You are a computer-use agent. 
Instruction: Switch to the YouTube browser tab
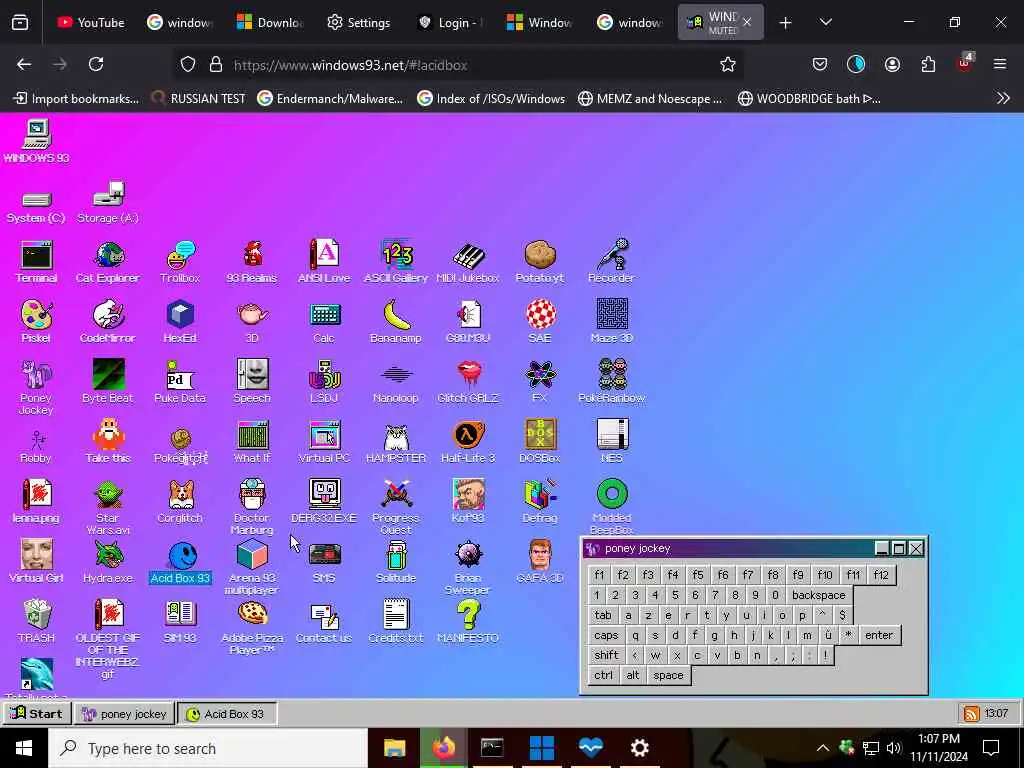click(90, 22)
